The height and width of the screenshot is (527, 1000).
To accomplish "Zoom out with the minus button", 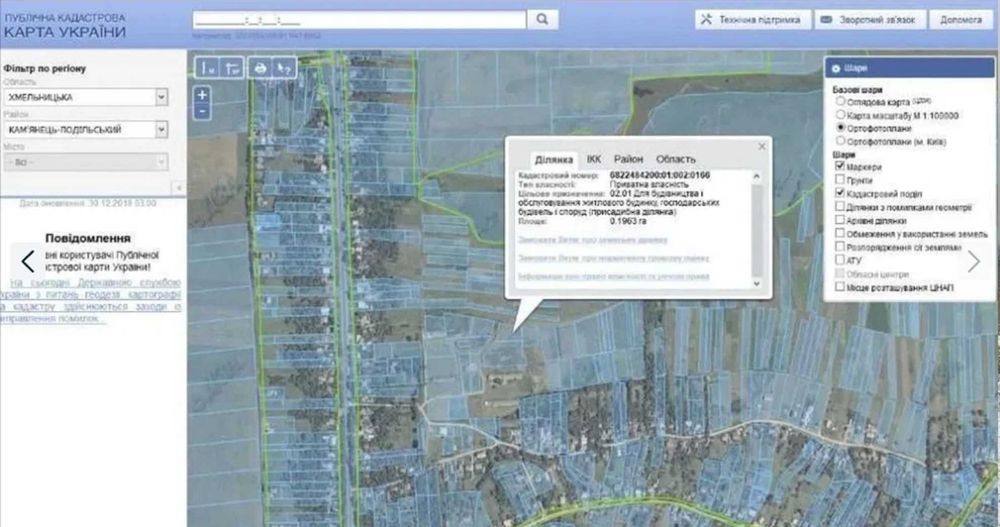I will pos(202,111).
